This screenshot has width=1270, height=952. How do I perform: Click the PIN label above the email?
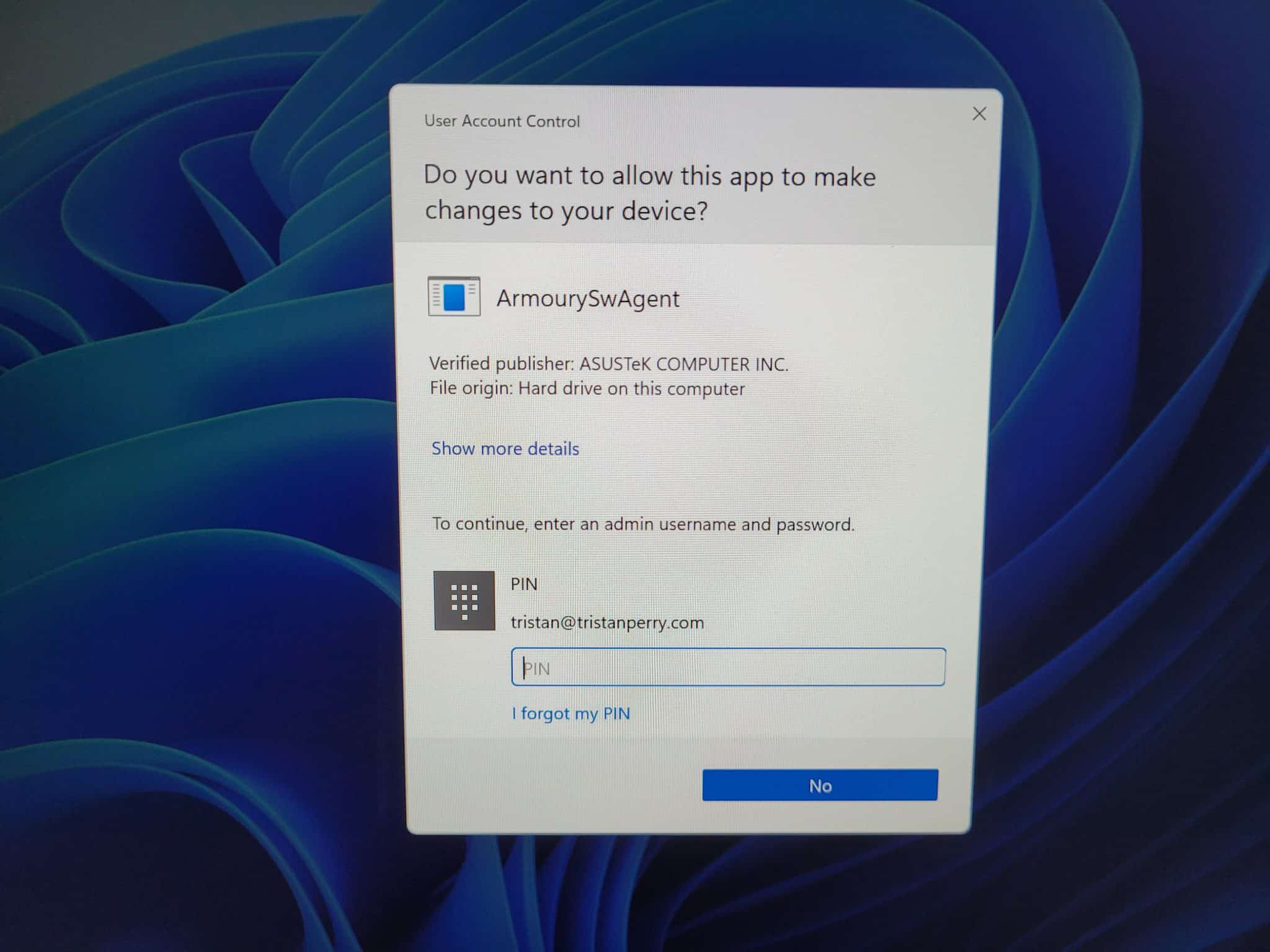click(x=524, y=584)
